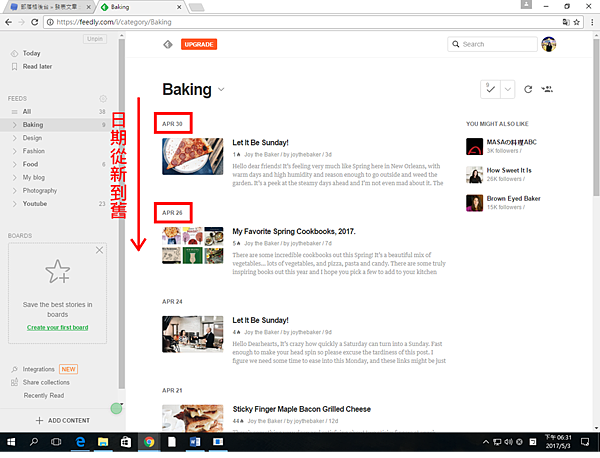Open Today in the sidebar
The height and width of the screenshot is (458, 600).
31,53
